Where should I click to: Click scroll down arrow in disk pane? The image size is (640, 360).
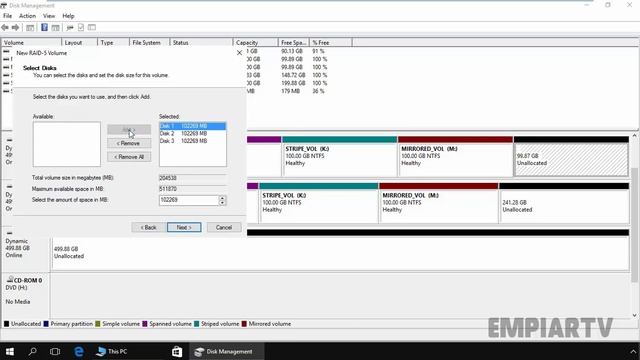point(634,315)
